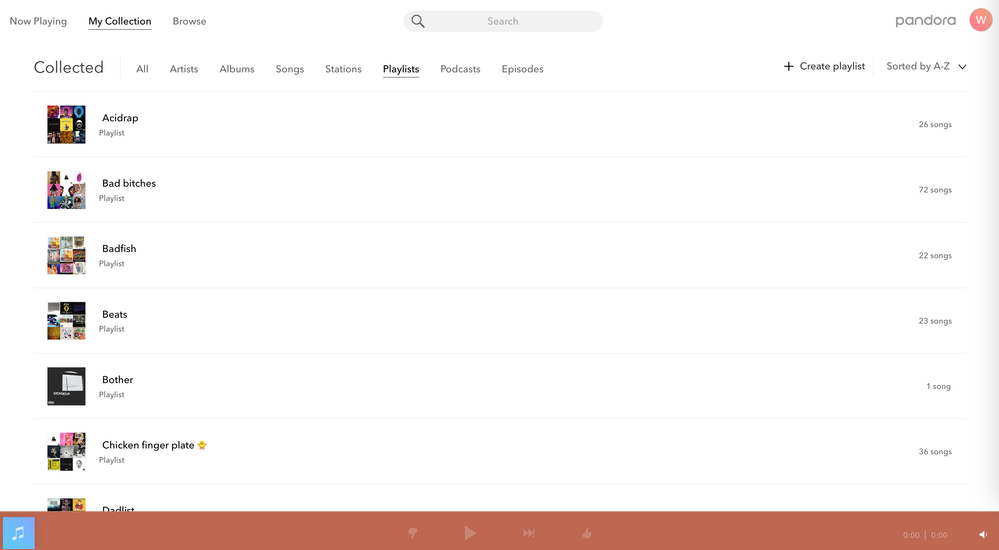
Task: Open the user profile avatar W
Action: [980, 20]
